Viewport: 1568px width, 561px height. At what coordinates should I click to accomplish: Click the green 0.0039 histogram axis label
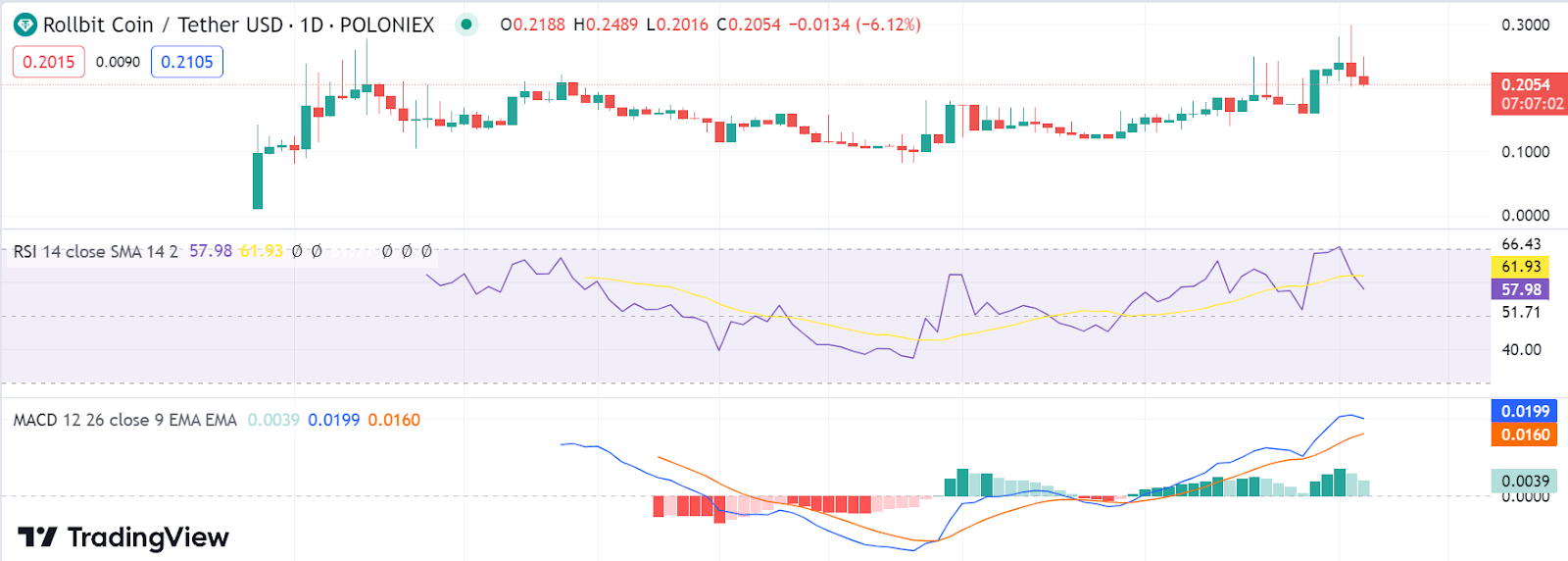click(1525, 481)
